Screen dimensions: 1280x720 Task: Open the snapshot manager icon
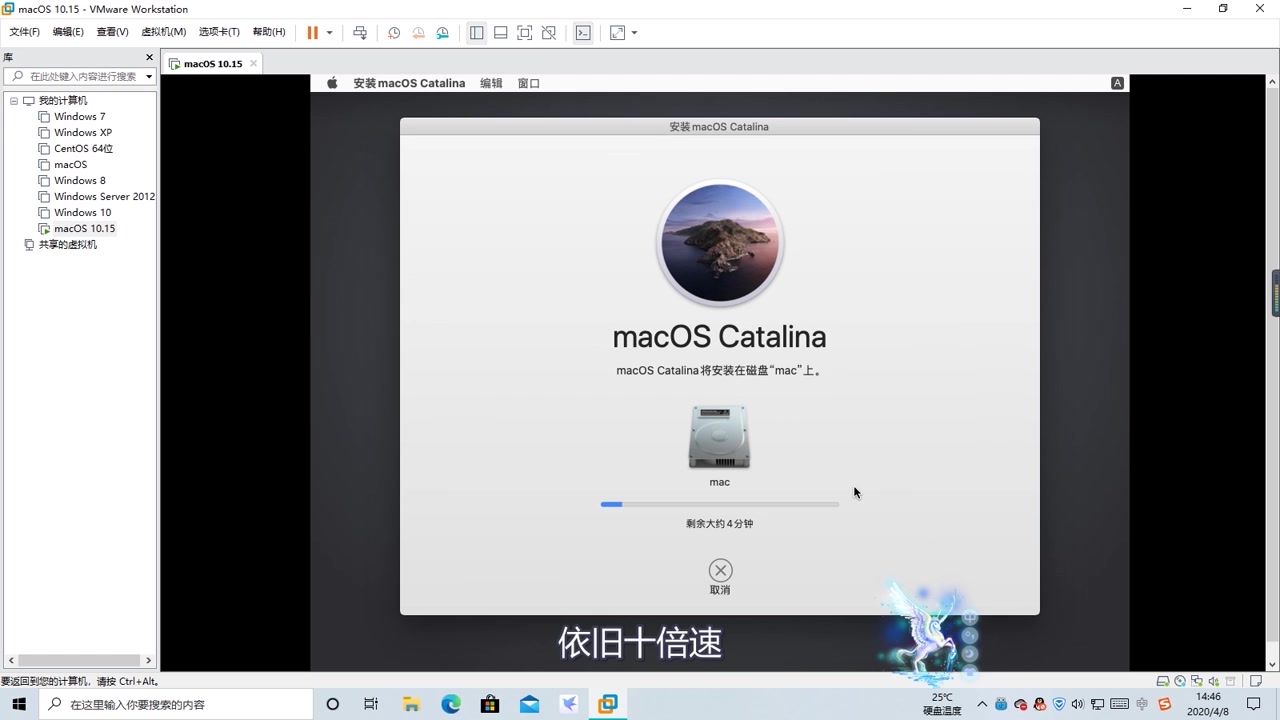click(x=442, y=32)
